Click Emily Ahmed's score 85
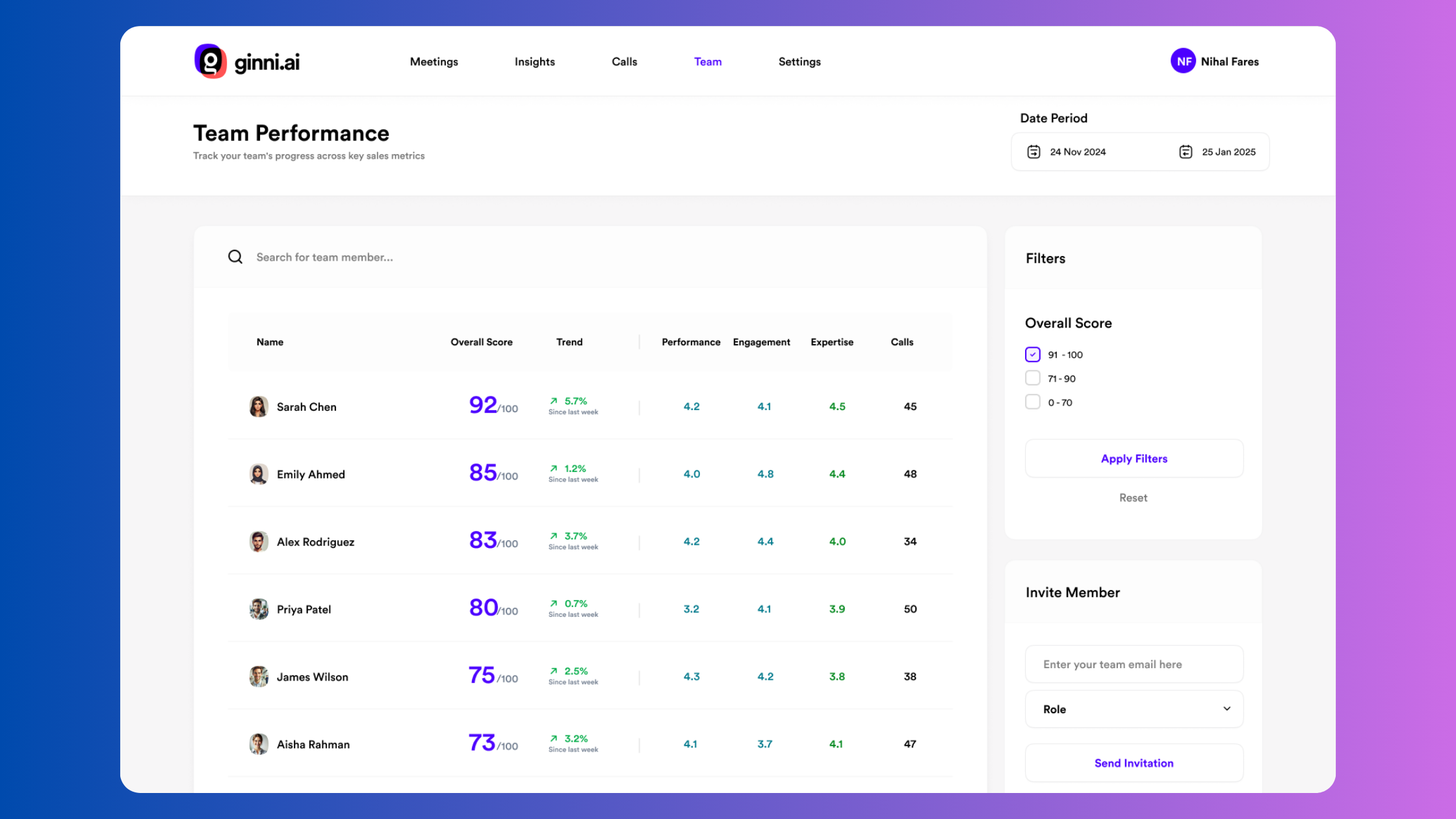The image size is (1456, 819). pyautogui.click(x=483, y=473)
